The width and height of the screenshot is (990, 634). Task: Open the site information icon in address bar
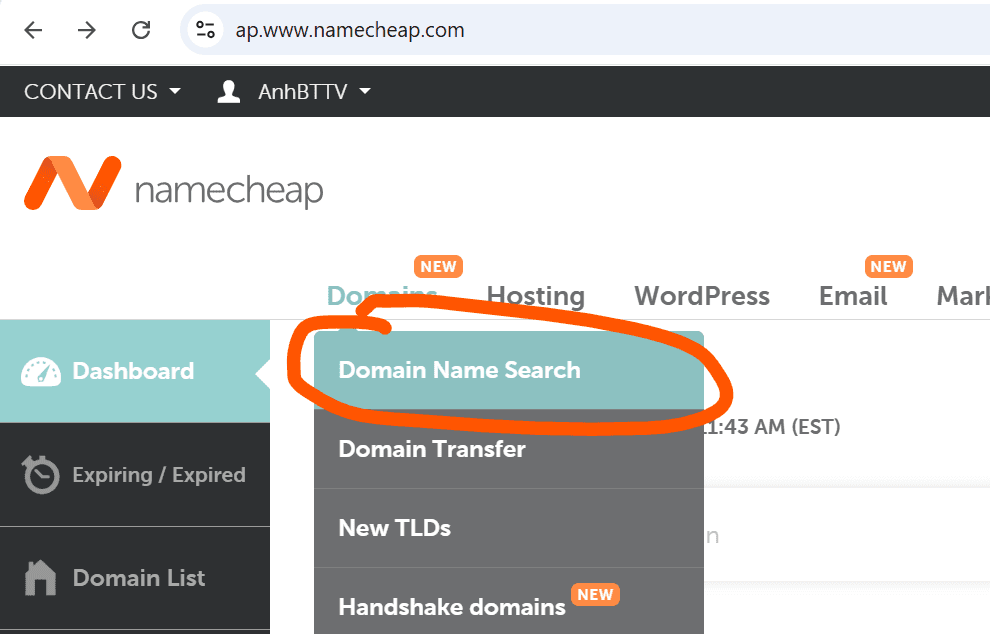click(205, 30)
